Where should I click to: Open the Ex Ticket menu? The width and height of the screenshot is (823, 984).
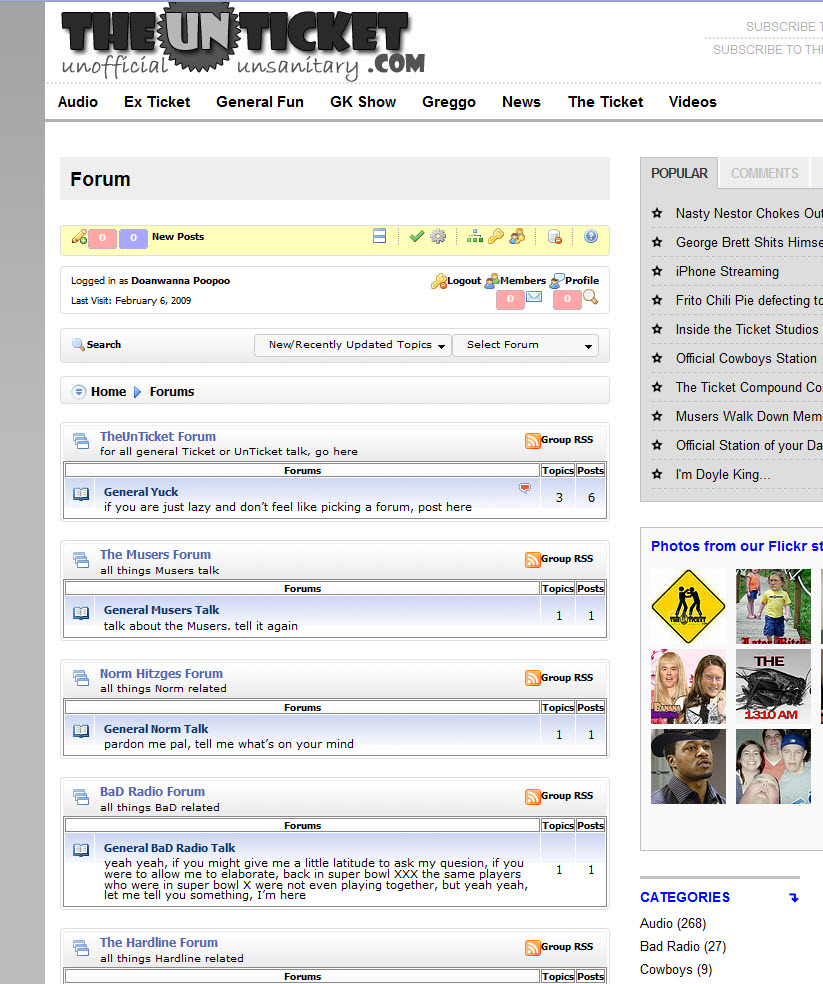click(x=157, y=102)
